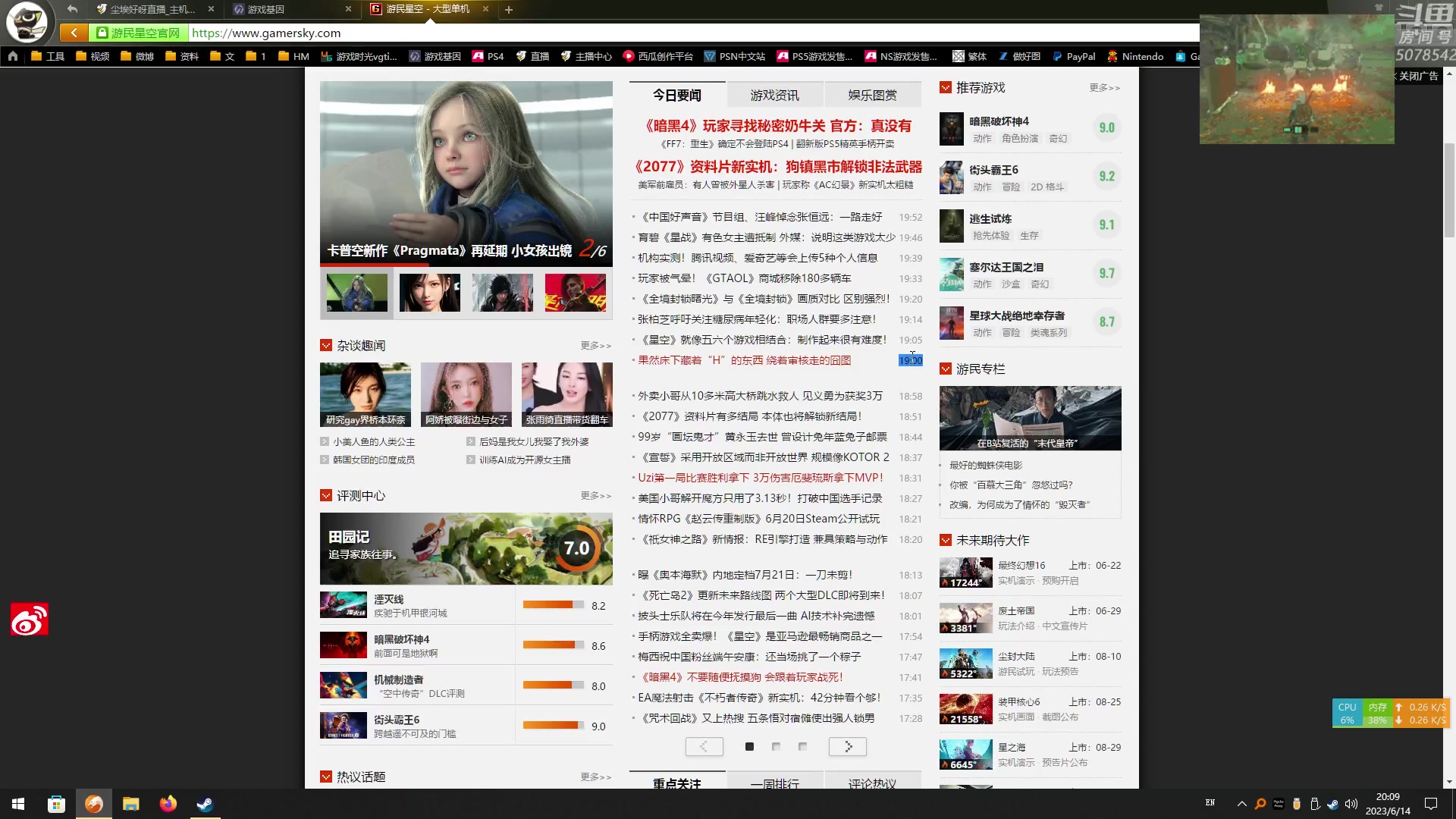Select the 今日要闻 tab
1456x819 pixels.
tap(677, 95)
